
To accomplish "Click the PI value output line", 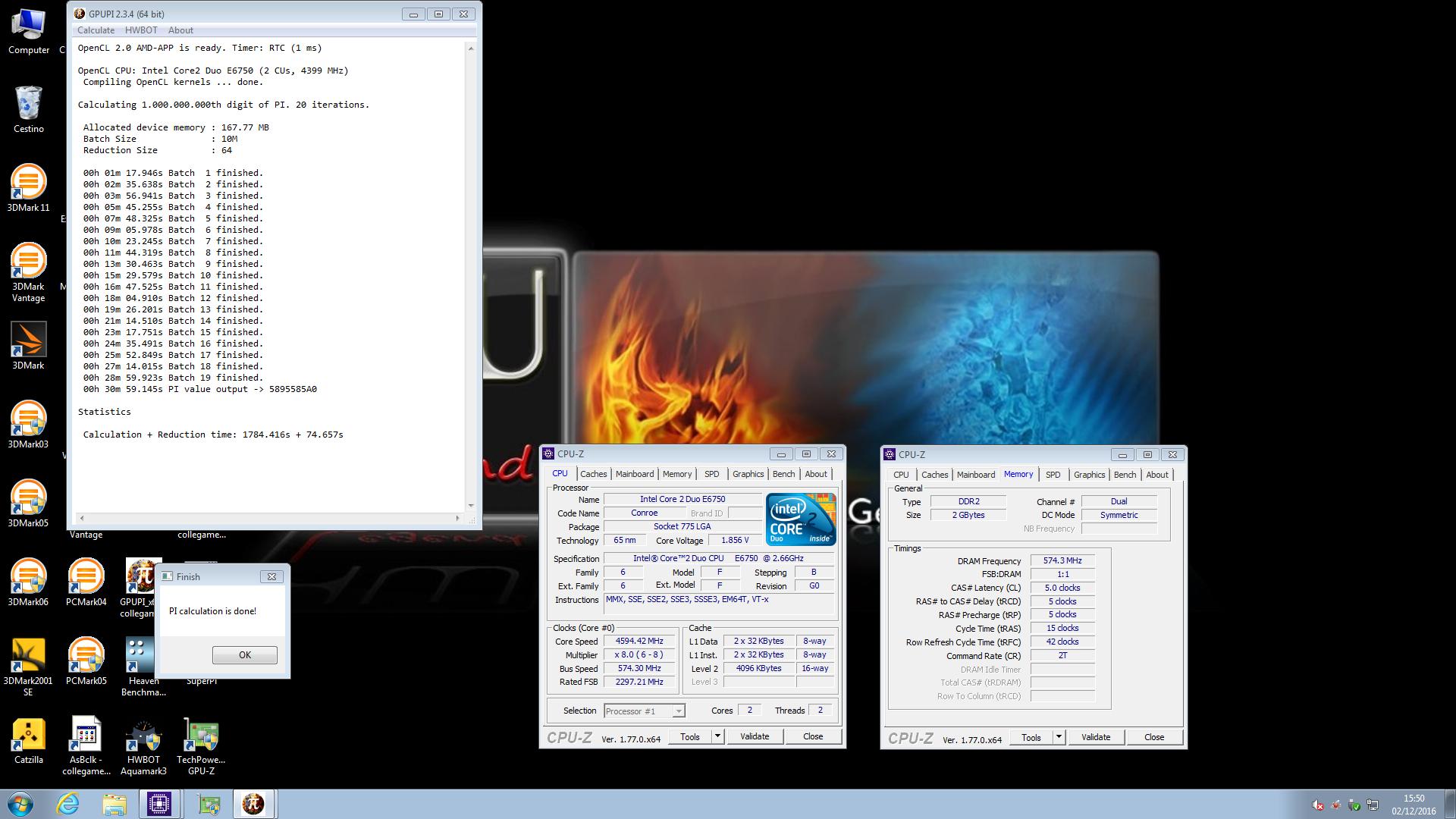I will pyautogui.click(x=200, y=389).
